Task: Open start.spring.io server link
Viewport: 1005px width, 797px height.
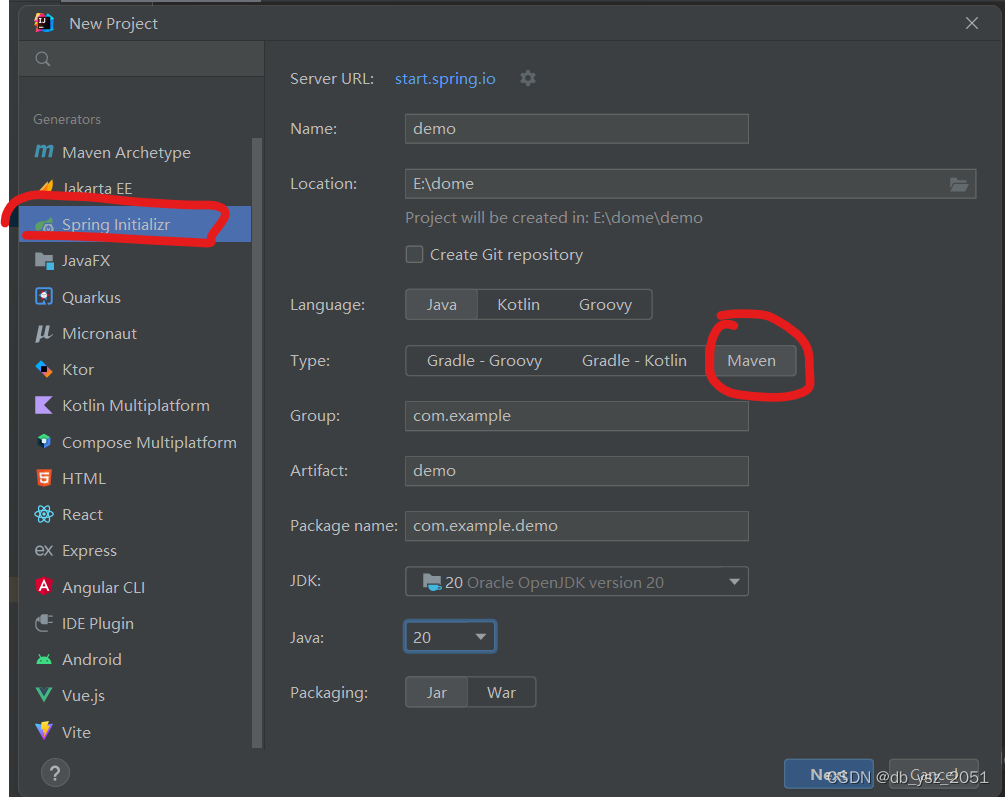Action: 445,78
